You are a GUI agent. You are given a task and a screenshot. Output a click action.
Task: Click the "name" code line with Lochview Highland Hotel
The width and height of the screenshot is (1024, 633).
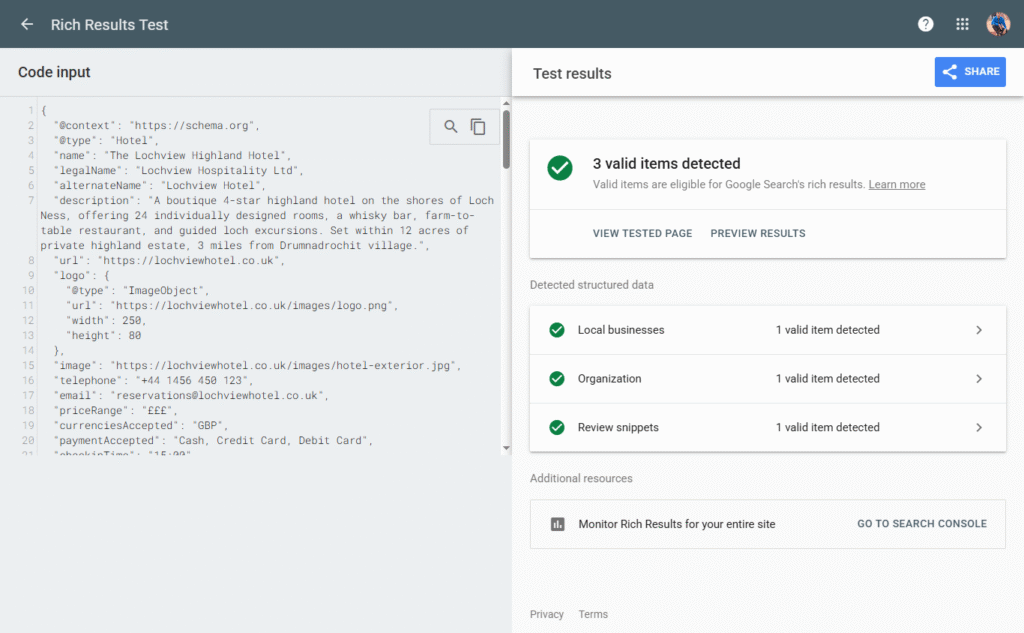pyautogui.click(x=172, y=155)
